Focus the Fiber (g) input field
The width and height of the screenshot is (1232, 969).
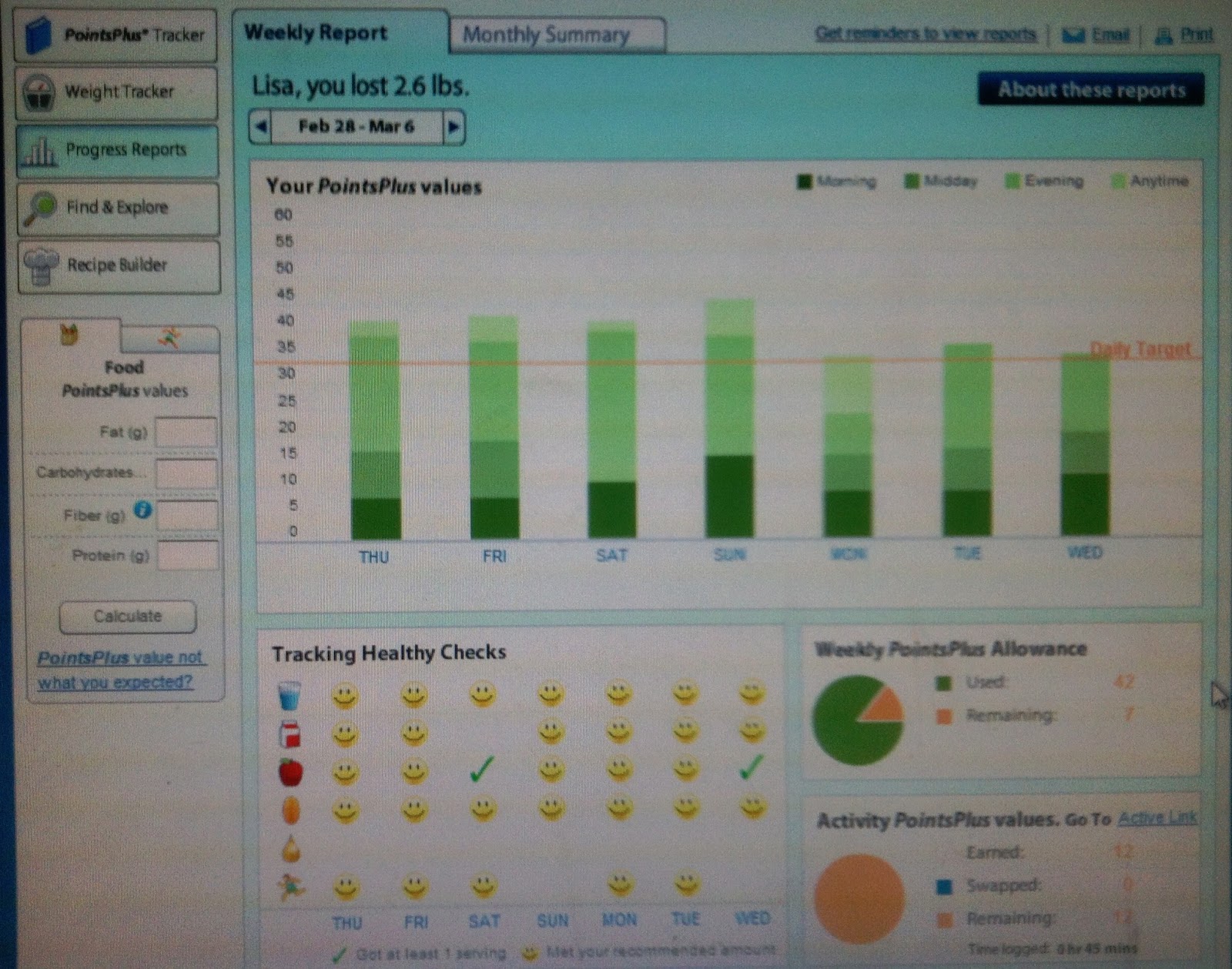click(188, 515)
